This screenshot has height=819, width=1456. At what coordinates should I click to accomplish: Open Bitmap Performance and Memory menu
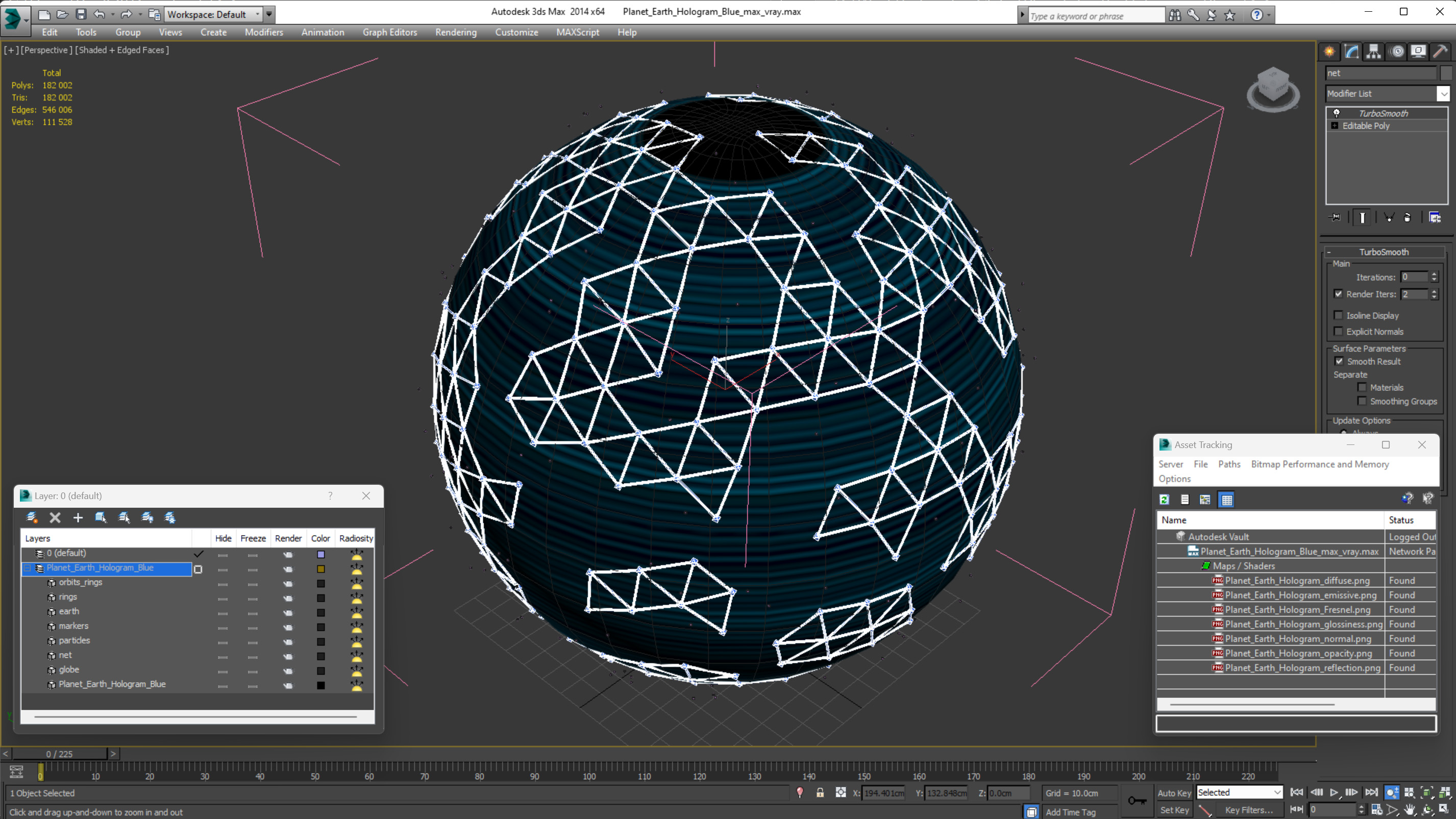tap(1320, 464)
